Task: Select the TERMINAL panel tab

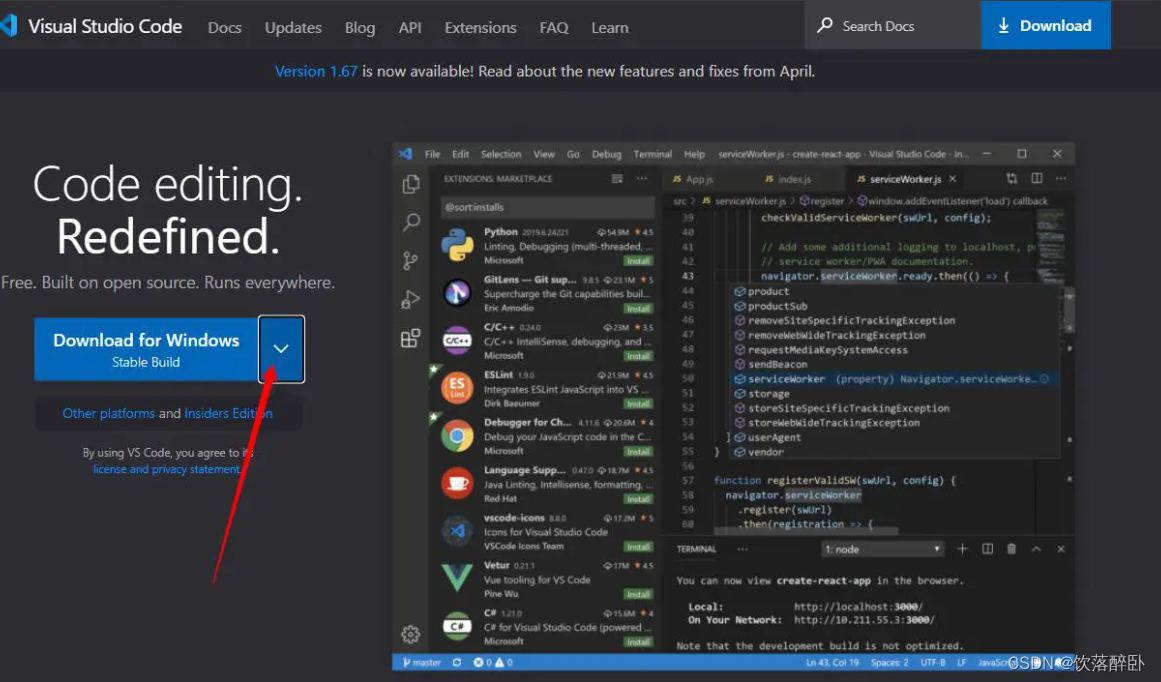Action: pyautogui.click(x=696, y=549)
